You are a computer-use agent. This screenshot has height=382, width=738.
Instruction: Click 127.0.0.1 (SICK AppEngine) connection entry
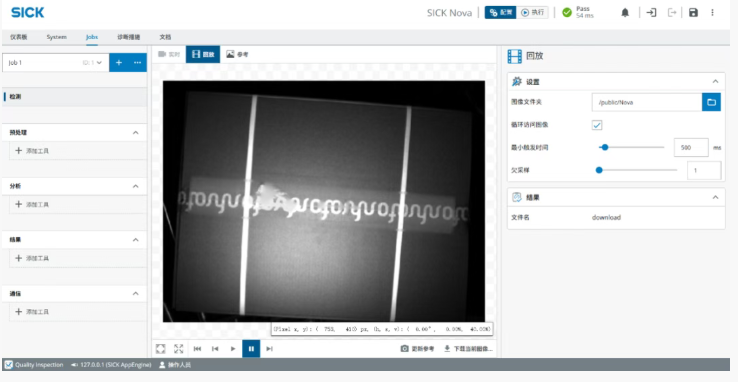pos(111,365)
